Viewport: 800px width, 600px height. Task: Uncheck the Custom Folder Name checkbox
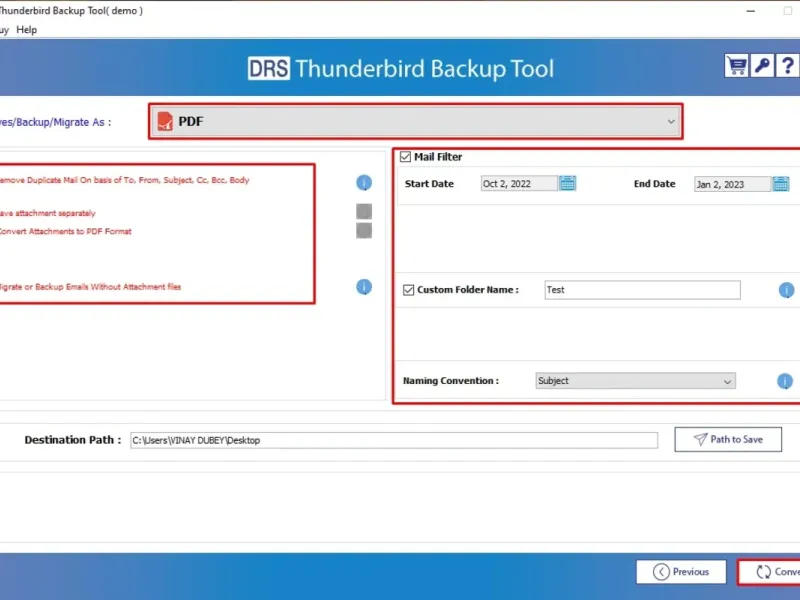coord(409,290)
